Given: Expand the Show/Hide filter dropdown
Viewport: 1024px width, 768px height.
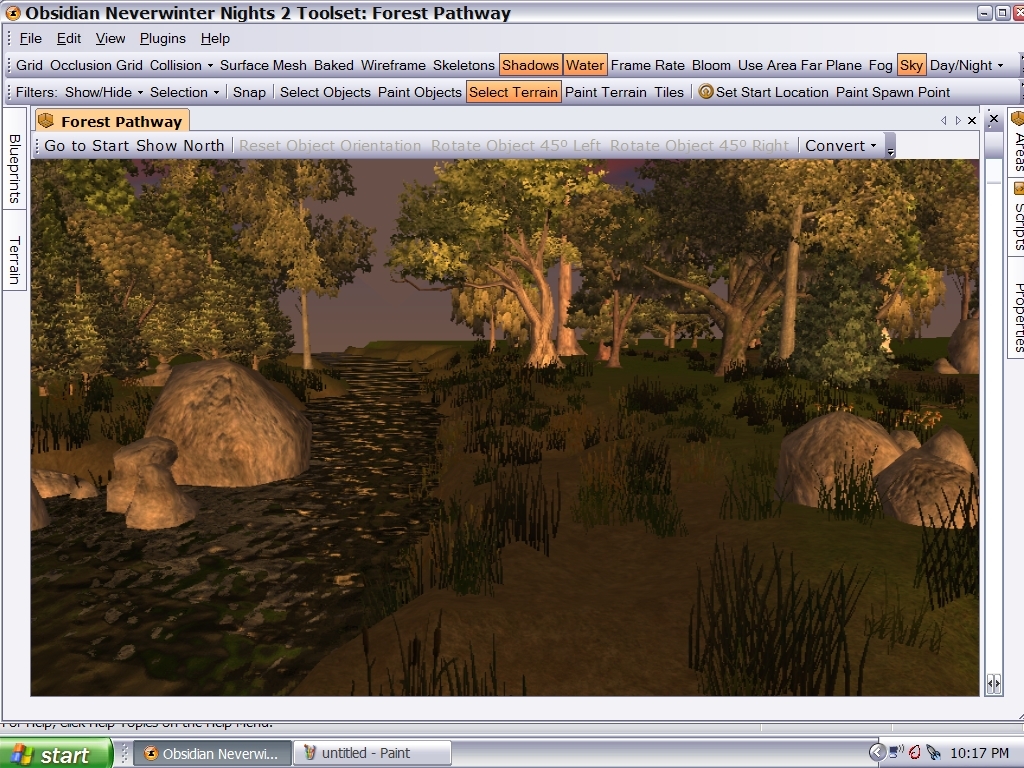Looking at the screenshot, I should [x=104, y=92].
